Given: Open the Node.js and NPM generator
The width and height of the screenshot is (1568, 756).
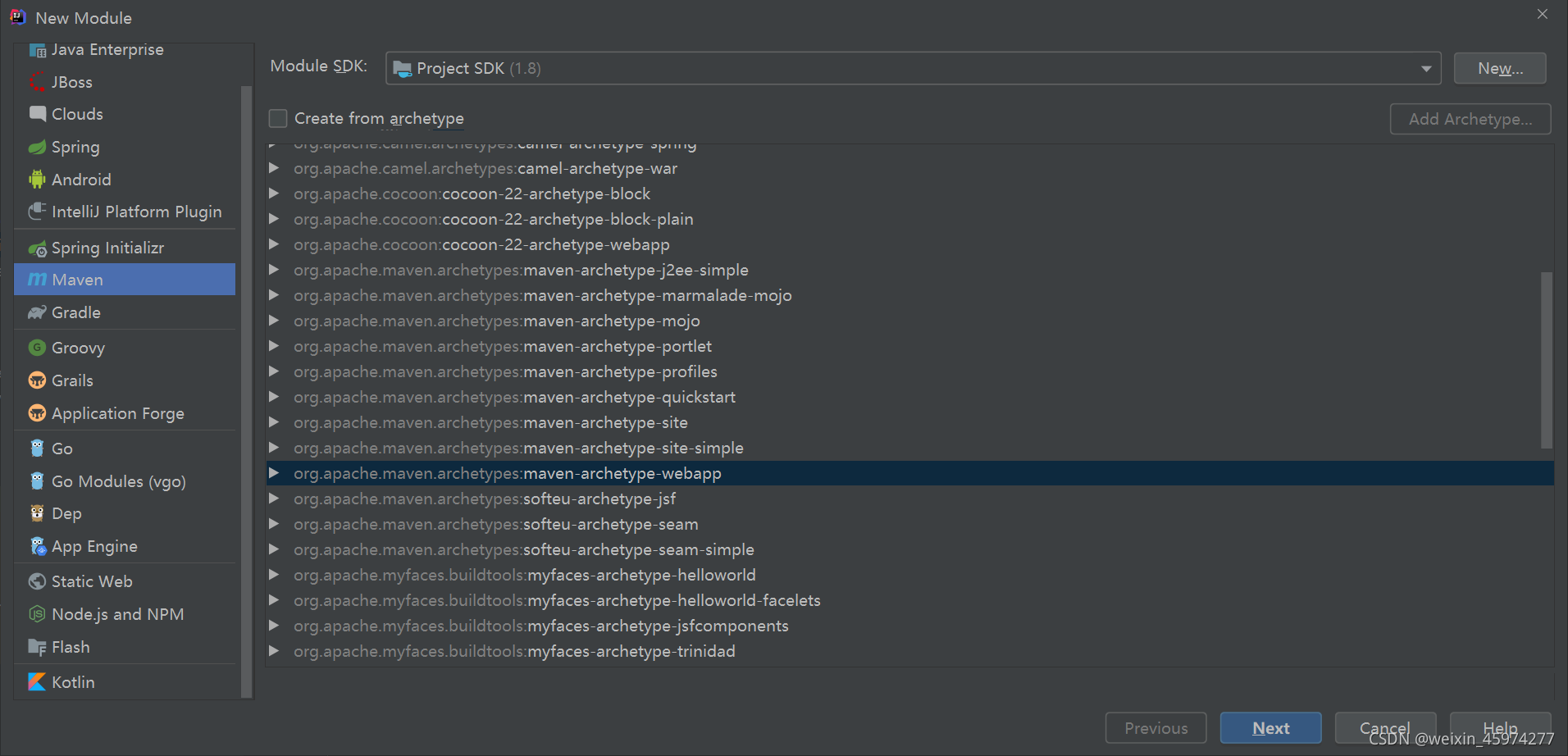Looking at the screenshot, I should pos(117,613).
